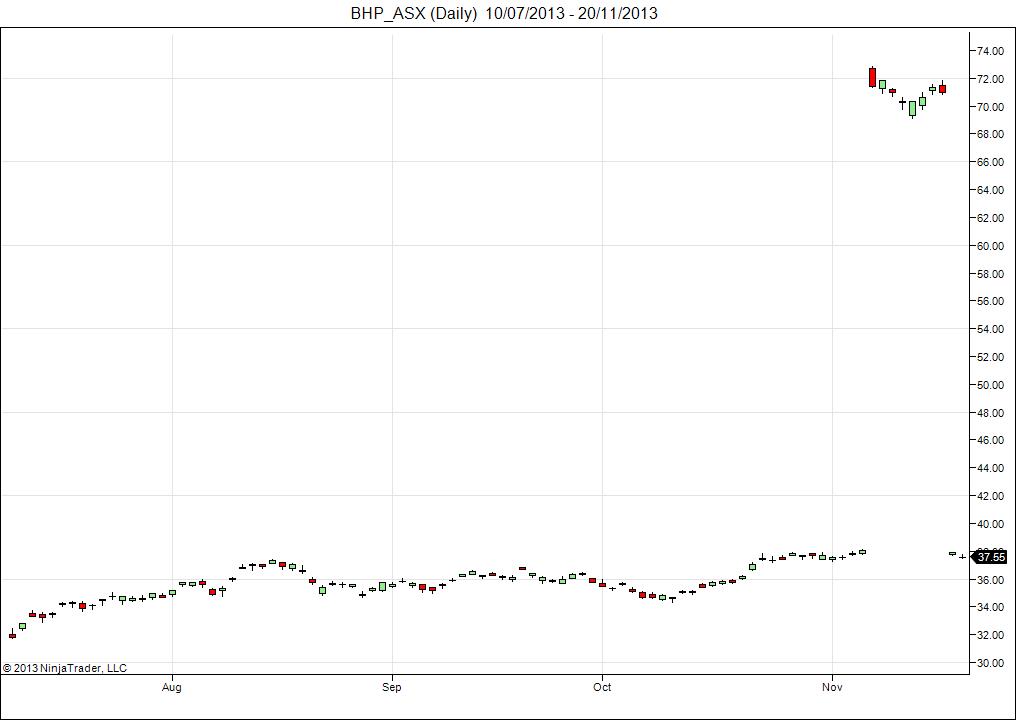Click the 40.00 price axis label

pos(991,524)
